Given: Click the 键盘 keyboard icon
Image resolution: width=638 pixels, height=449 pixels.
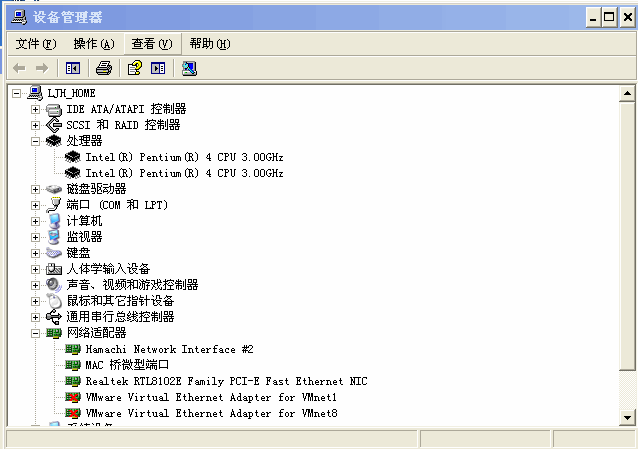Looking at the screenshot, I should [x=54, y=253].
